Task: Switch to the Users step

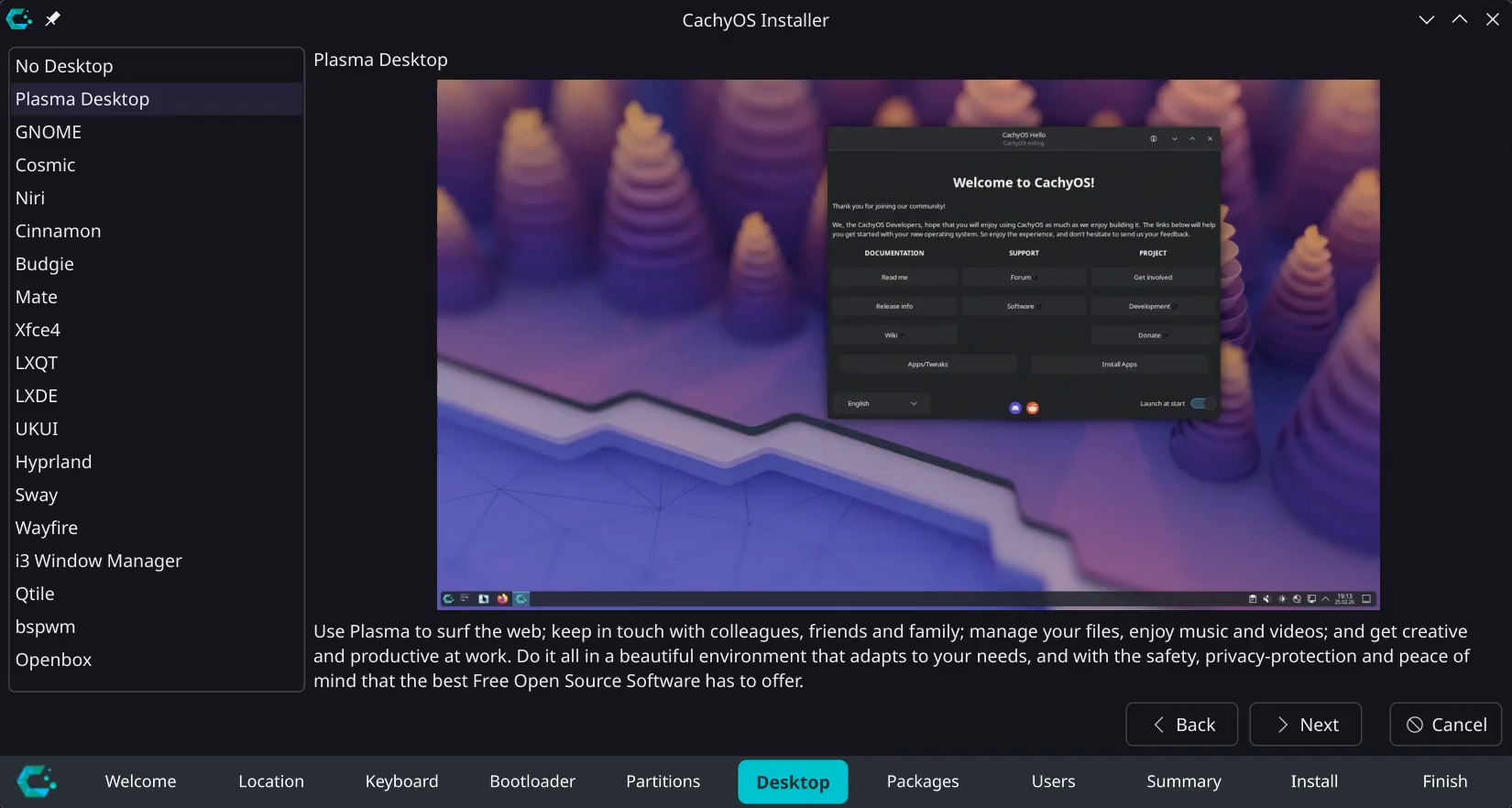Action: [1053, 781]
